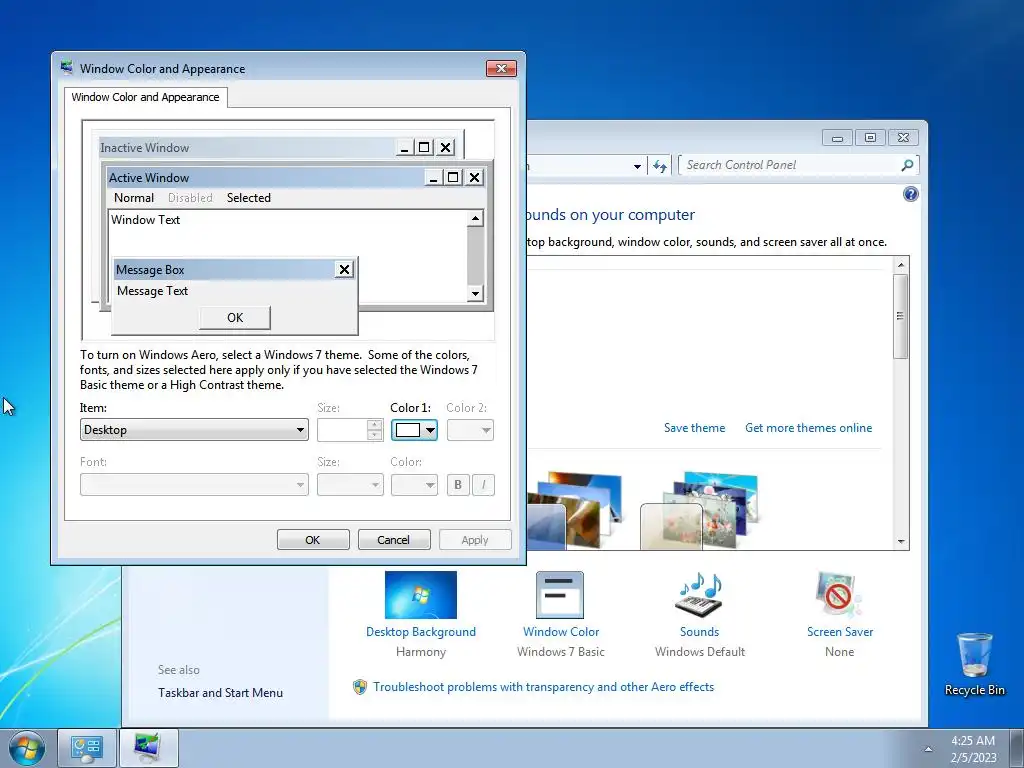Click the Windows Start orb
Screen dimensions: 1024x768
pos(27,748)
